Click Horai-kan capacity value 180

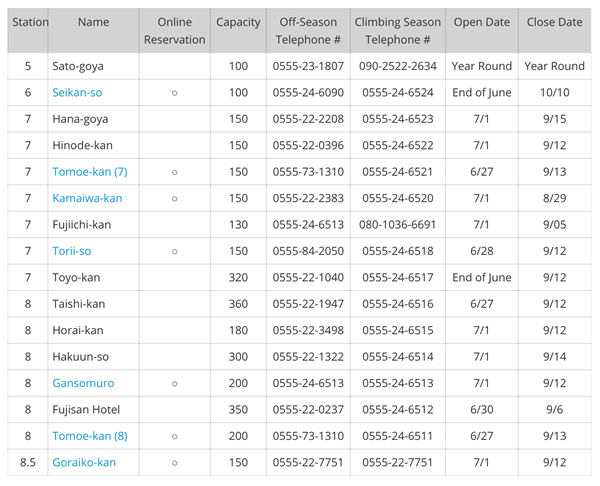pos(238,330)
